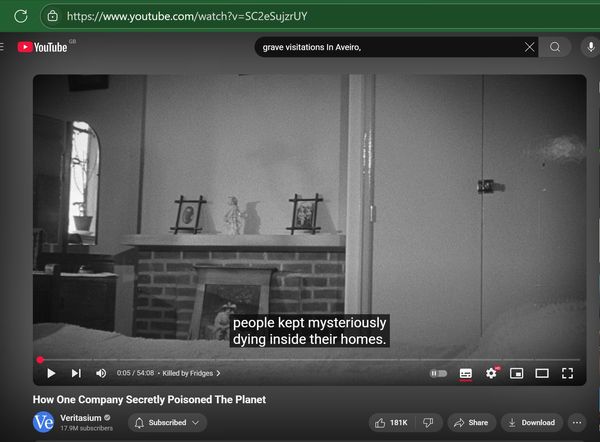Reload the page with the browser refresh icon
Image resolution: width=600 pixels, height=442 pixels.
click(x=21, y=16)
